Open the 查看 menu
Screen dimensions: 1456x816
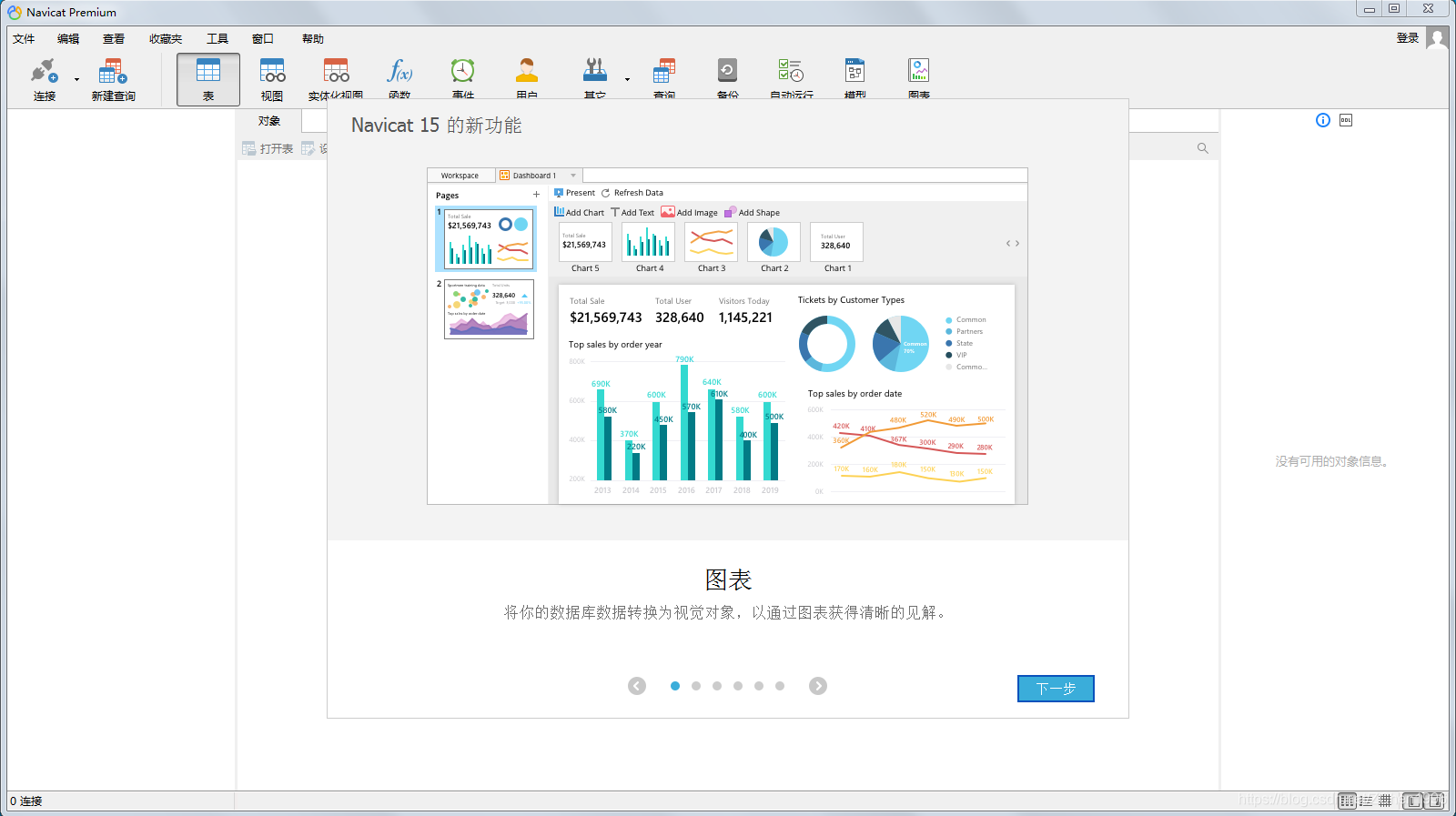pyautogui.click(x=114, y=39)
